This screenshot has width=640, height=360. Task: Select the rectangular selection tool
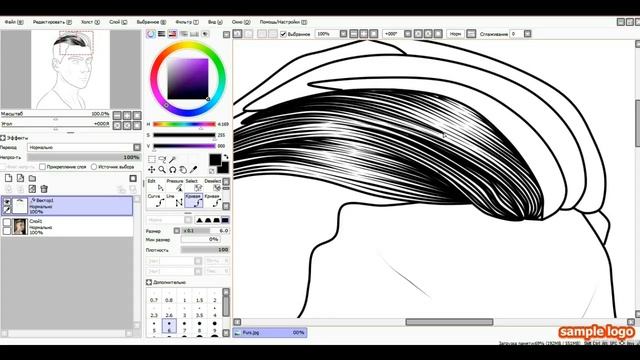tap(151, 159)
